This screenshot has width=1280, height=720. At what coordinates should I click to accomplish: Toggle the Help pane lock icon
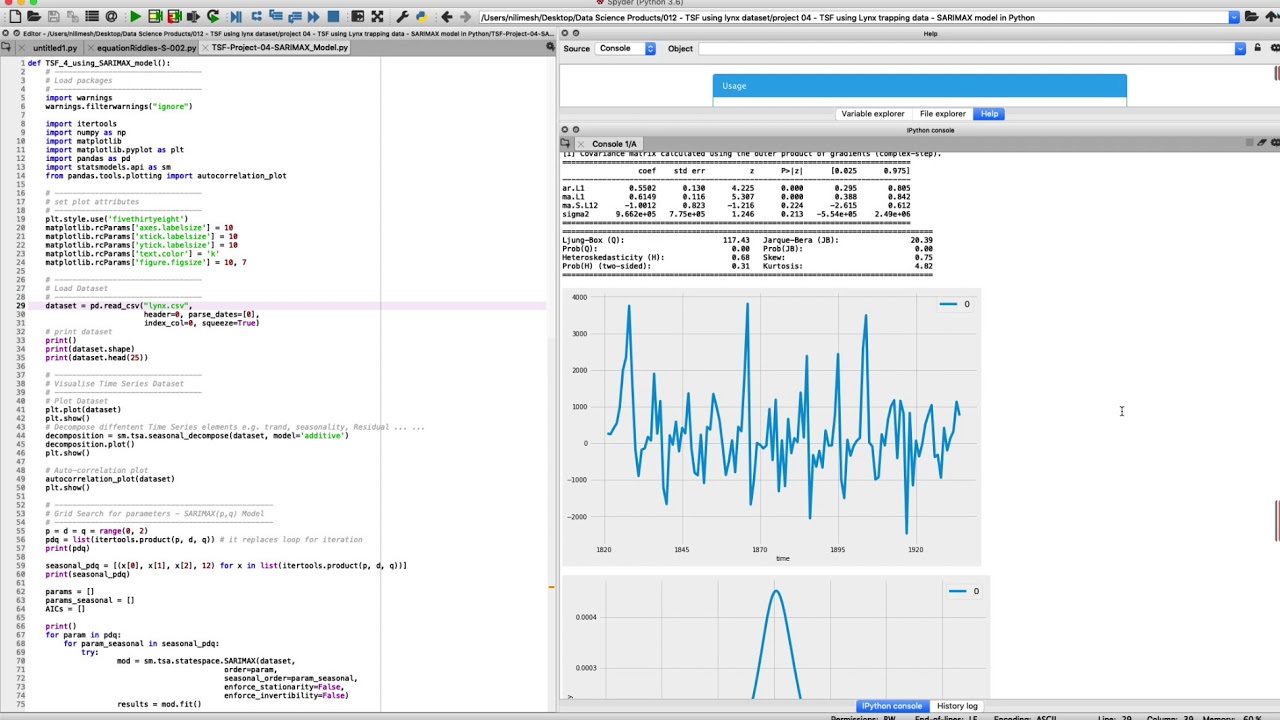1259,48
